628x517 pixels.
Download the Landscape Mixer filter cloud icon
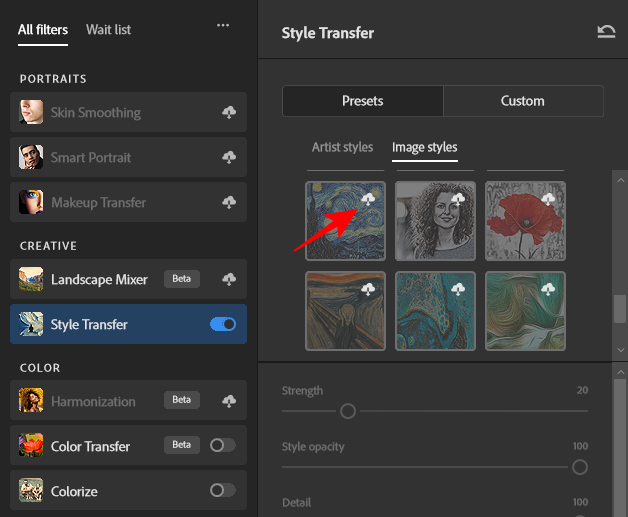click(229, 279)
